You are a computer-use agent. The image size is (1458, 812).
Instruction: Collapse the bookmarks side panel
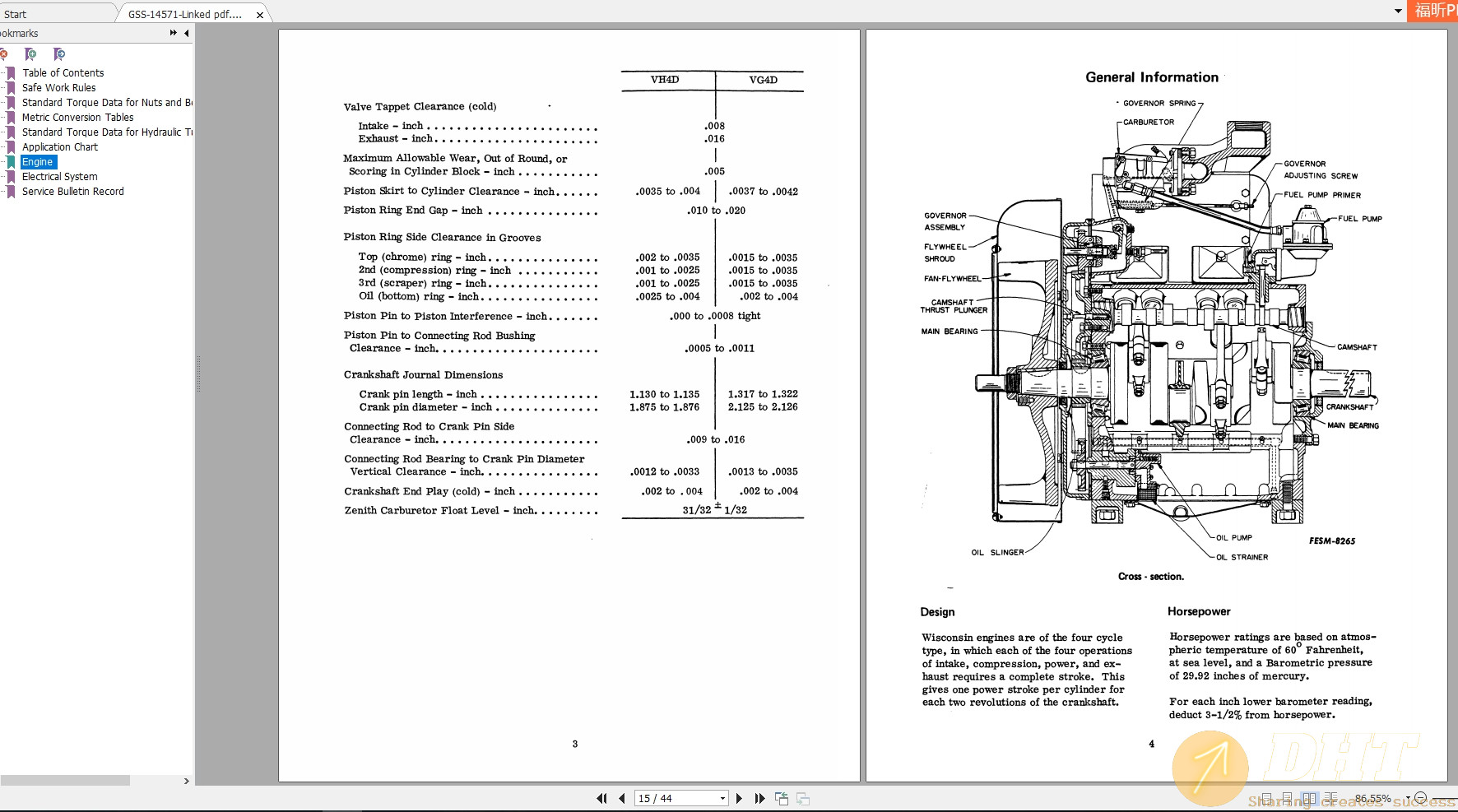coord(187,33)
